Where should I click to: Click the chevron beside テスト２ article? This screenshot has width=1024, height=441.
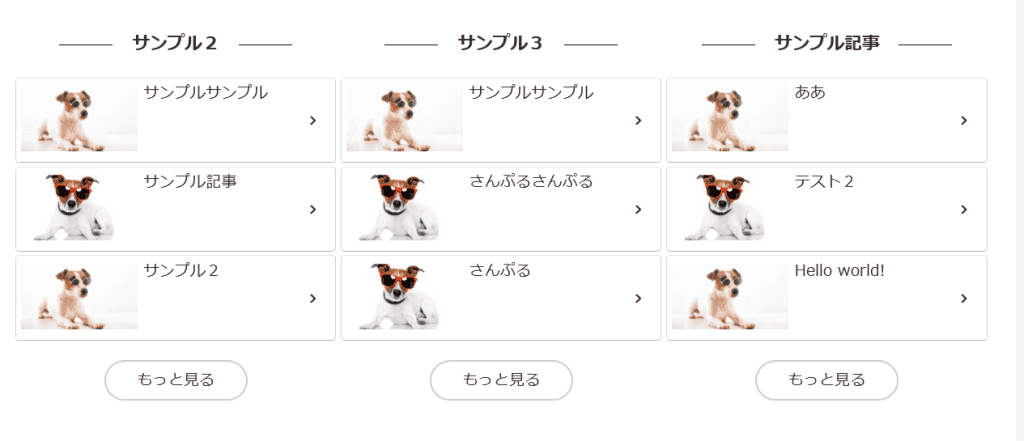(963, 209)
